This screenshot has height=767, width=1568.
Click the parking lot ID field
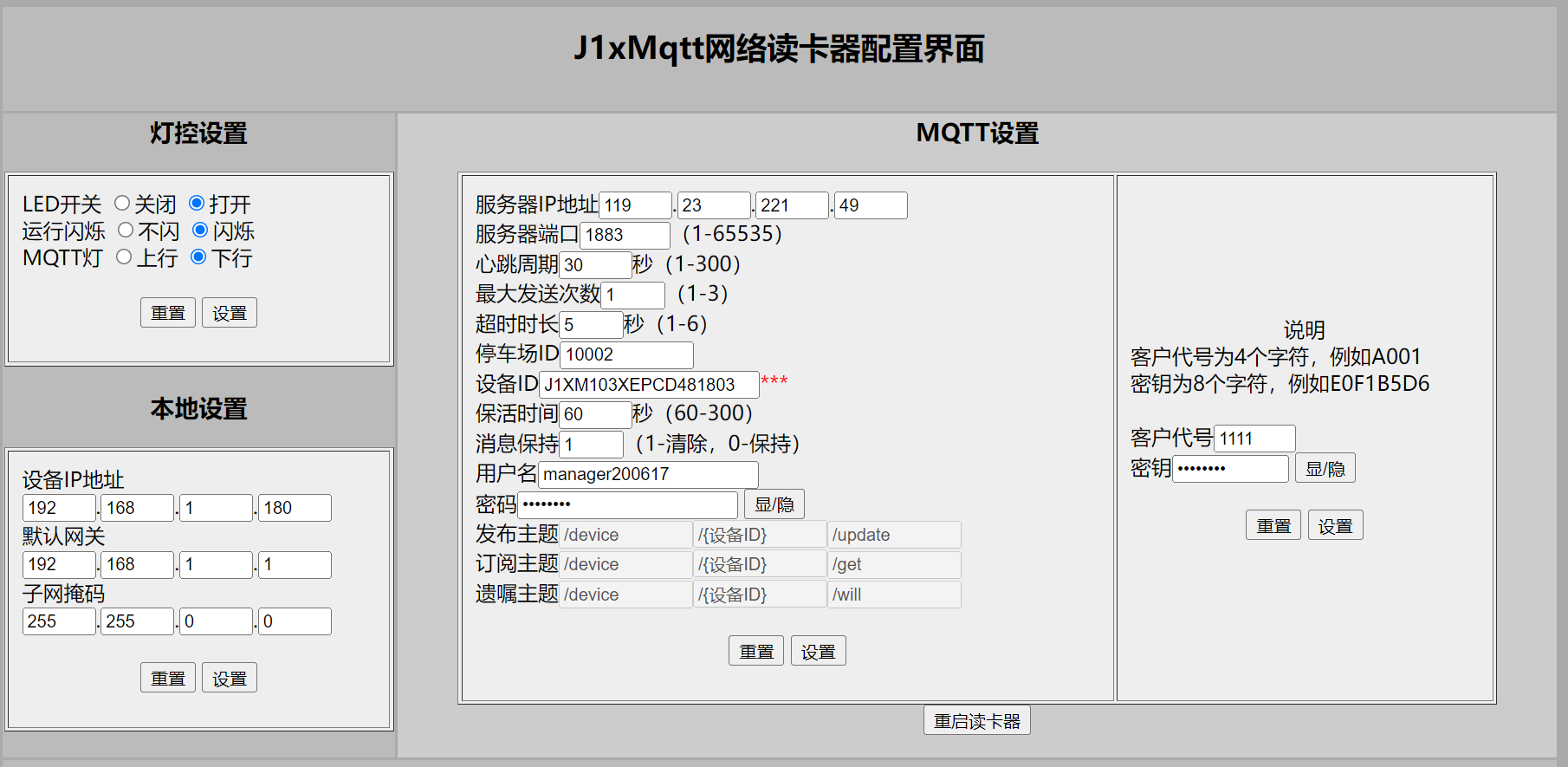(x=626, y=354)
